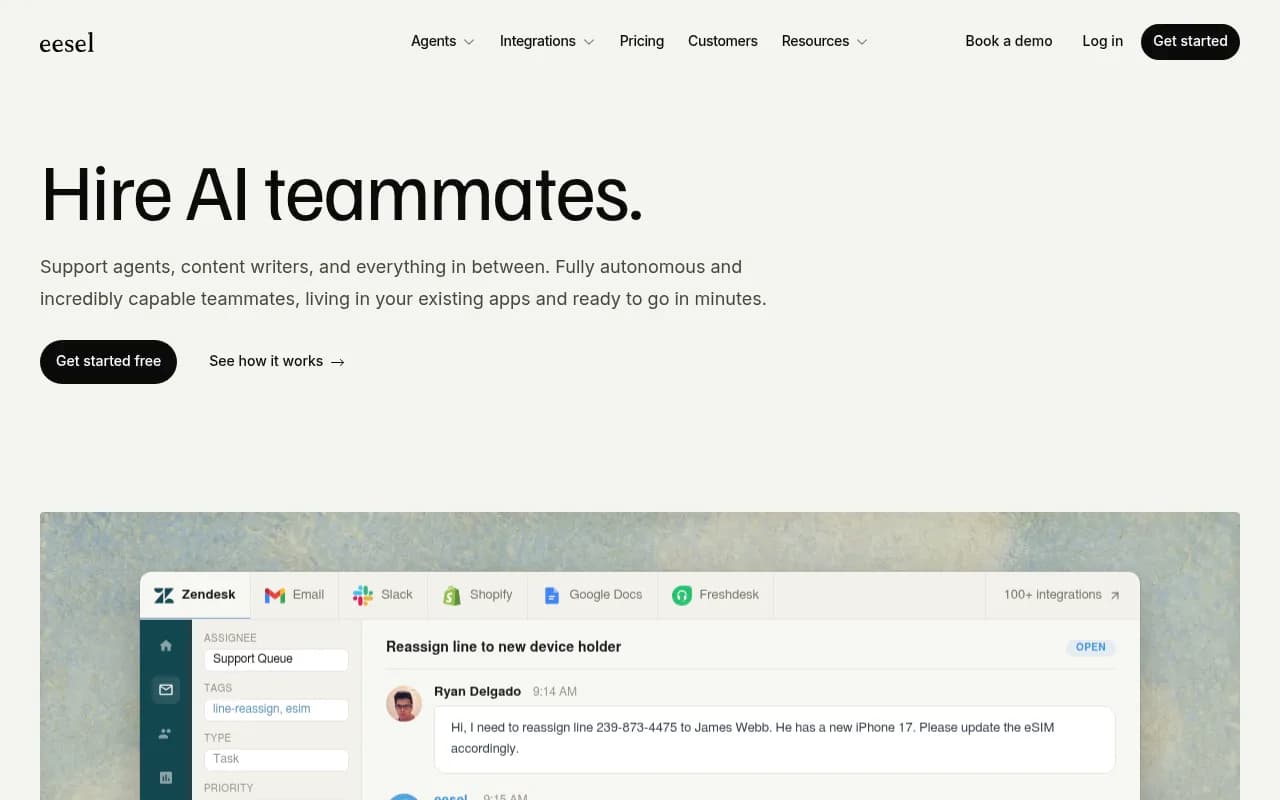Screen dimensions: 1280x800
Task: Open the Pricing page
Action: pyautogui.click(x=641, y=41)
